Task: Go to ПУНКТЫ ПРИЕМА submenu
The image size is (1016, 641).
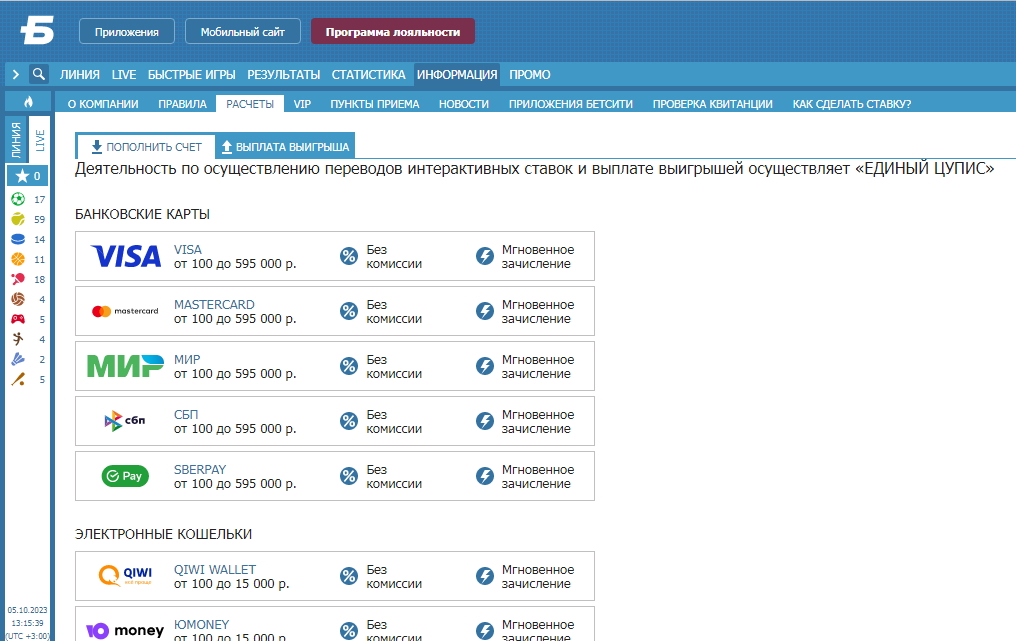Action: pyautogui.click(x=375, y=104)
